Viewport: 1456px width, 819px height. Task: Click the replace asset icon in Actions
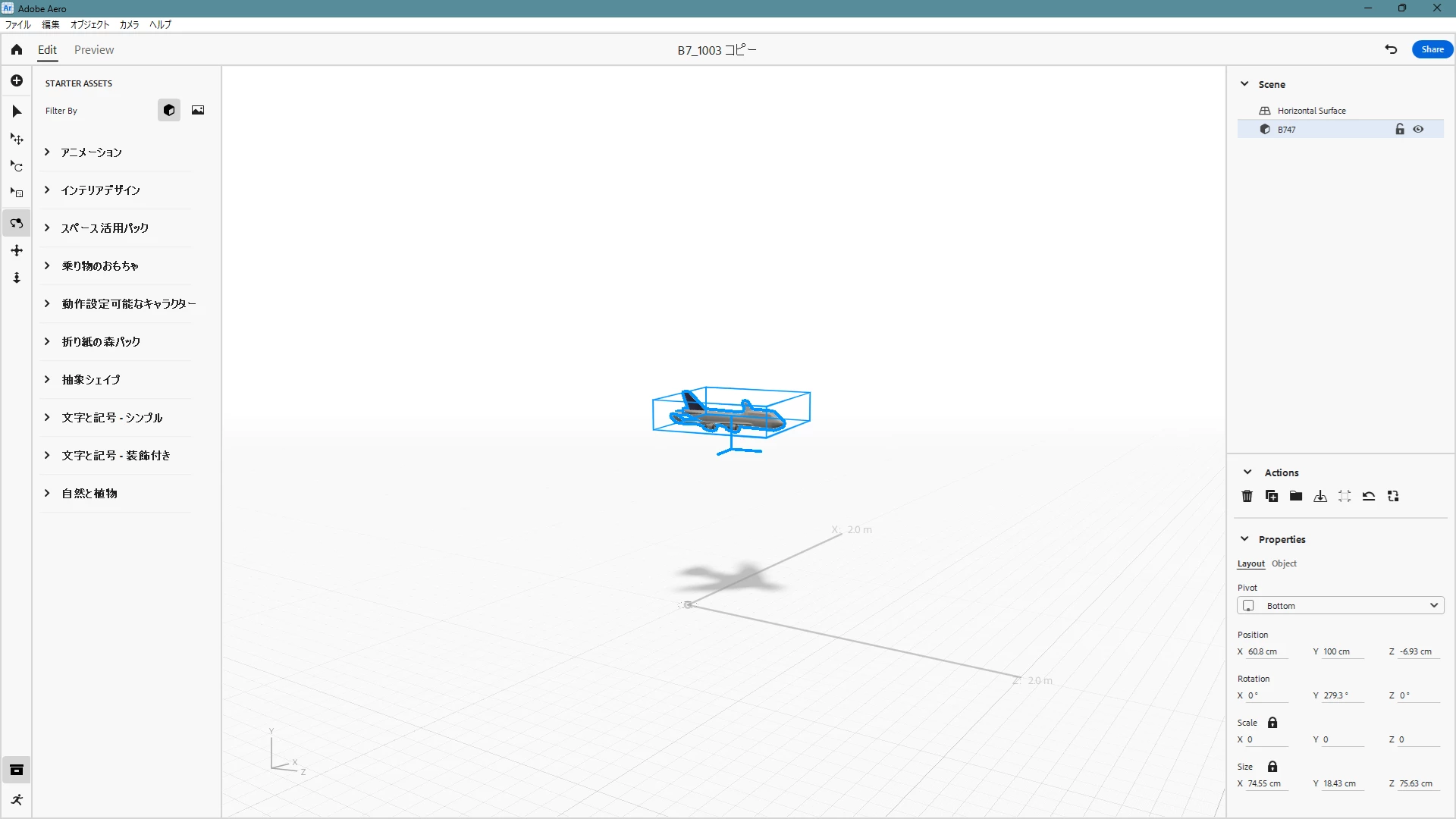click(1393, 496)
